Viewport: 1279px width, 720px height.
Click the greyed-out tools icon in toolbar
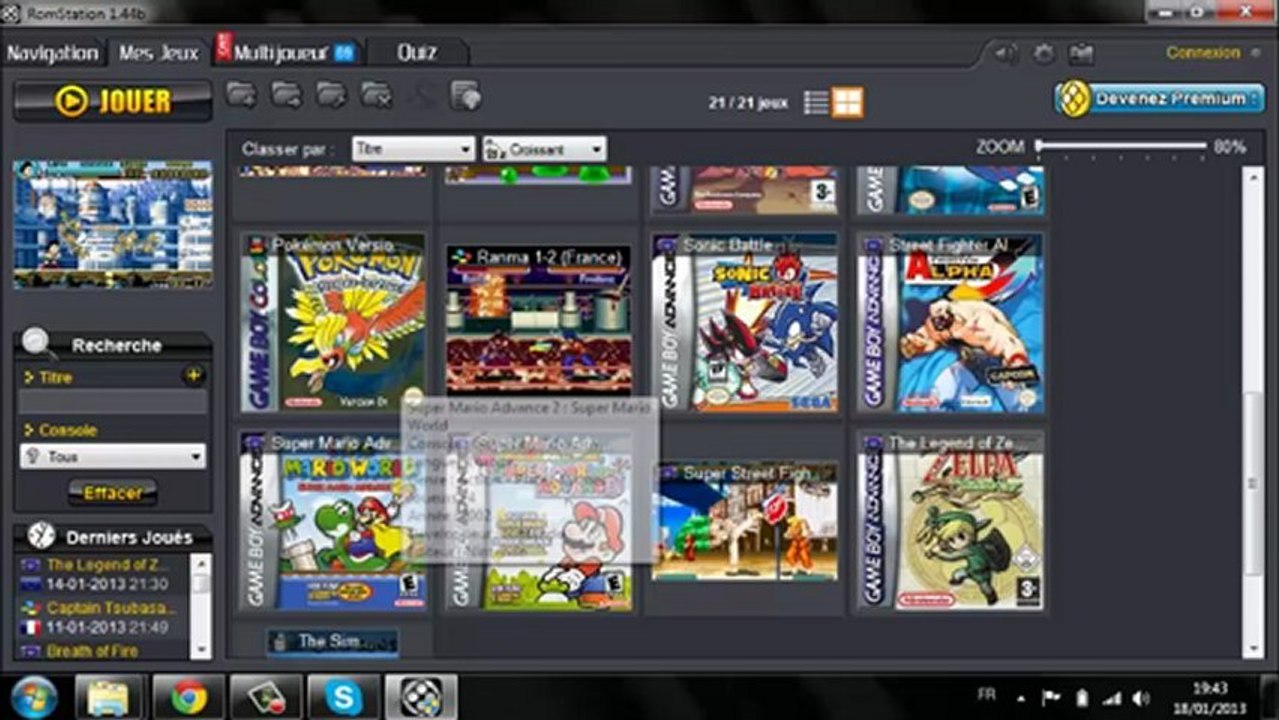[x=422, y=96]
